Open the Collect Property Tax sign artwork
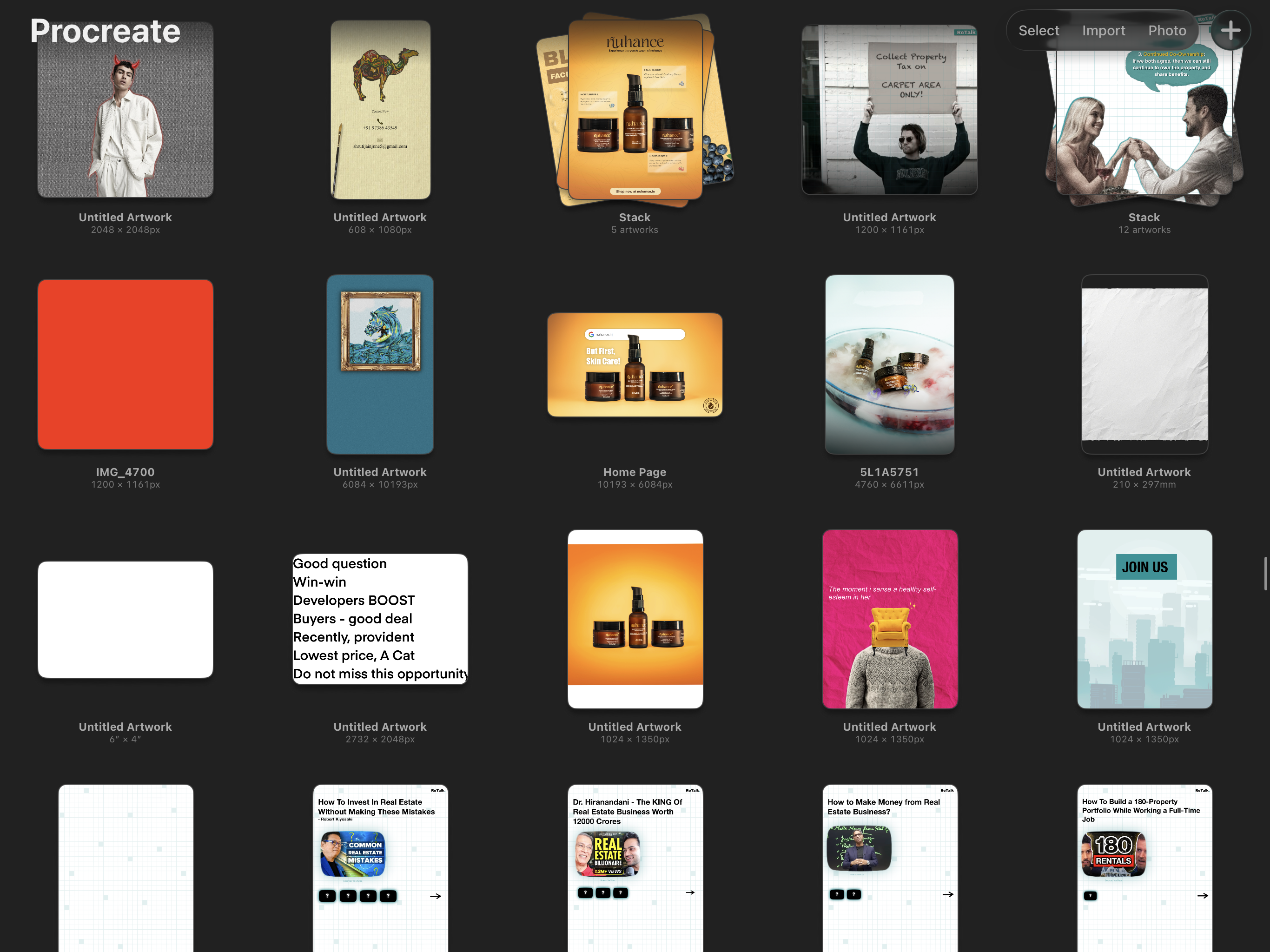The height and width of the screenshot is (952, 1270). (x=889, y=109)
